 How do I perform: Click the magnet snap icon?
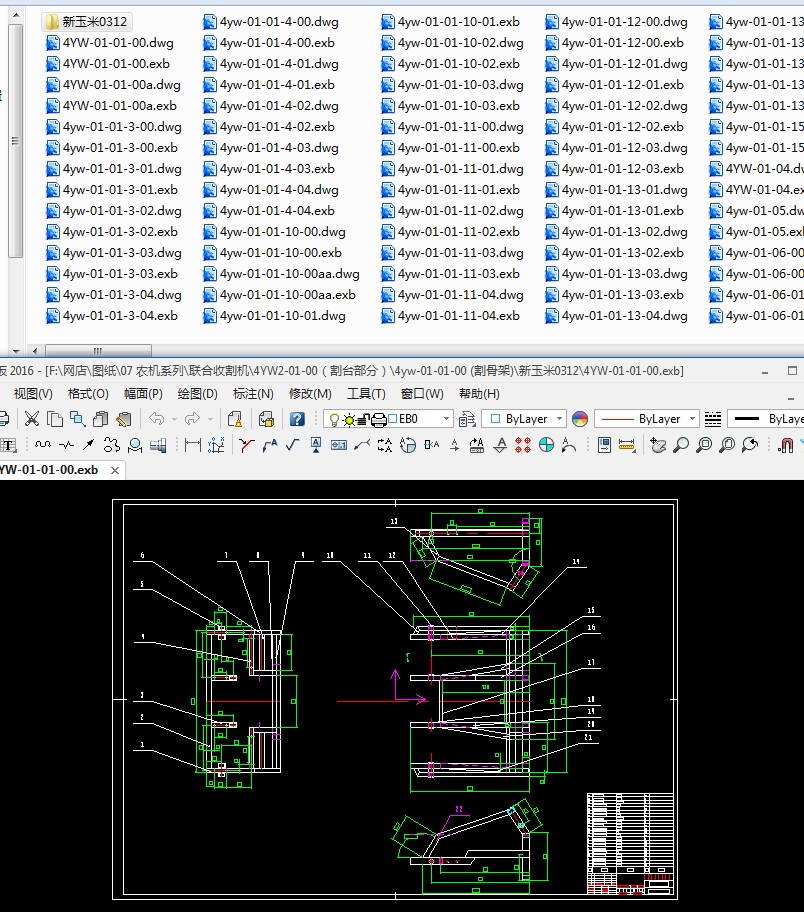coord(786,445)
